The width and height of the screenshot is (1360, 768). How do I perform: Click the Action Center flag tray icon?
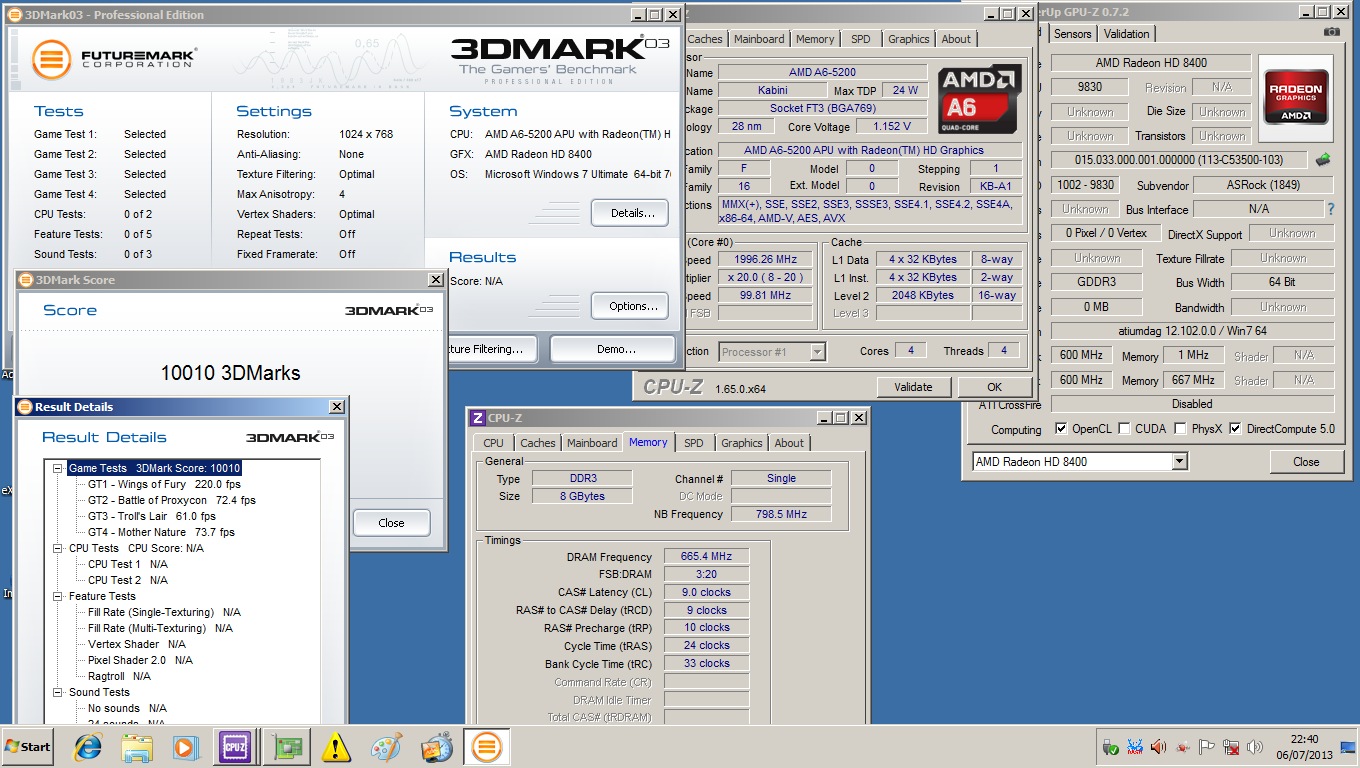point(1206,747)
